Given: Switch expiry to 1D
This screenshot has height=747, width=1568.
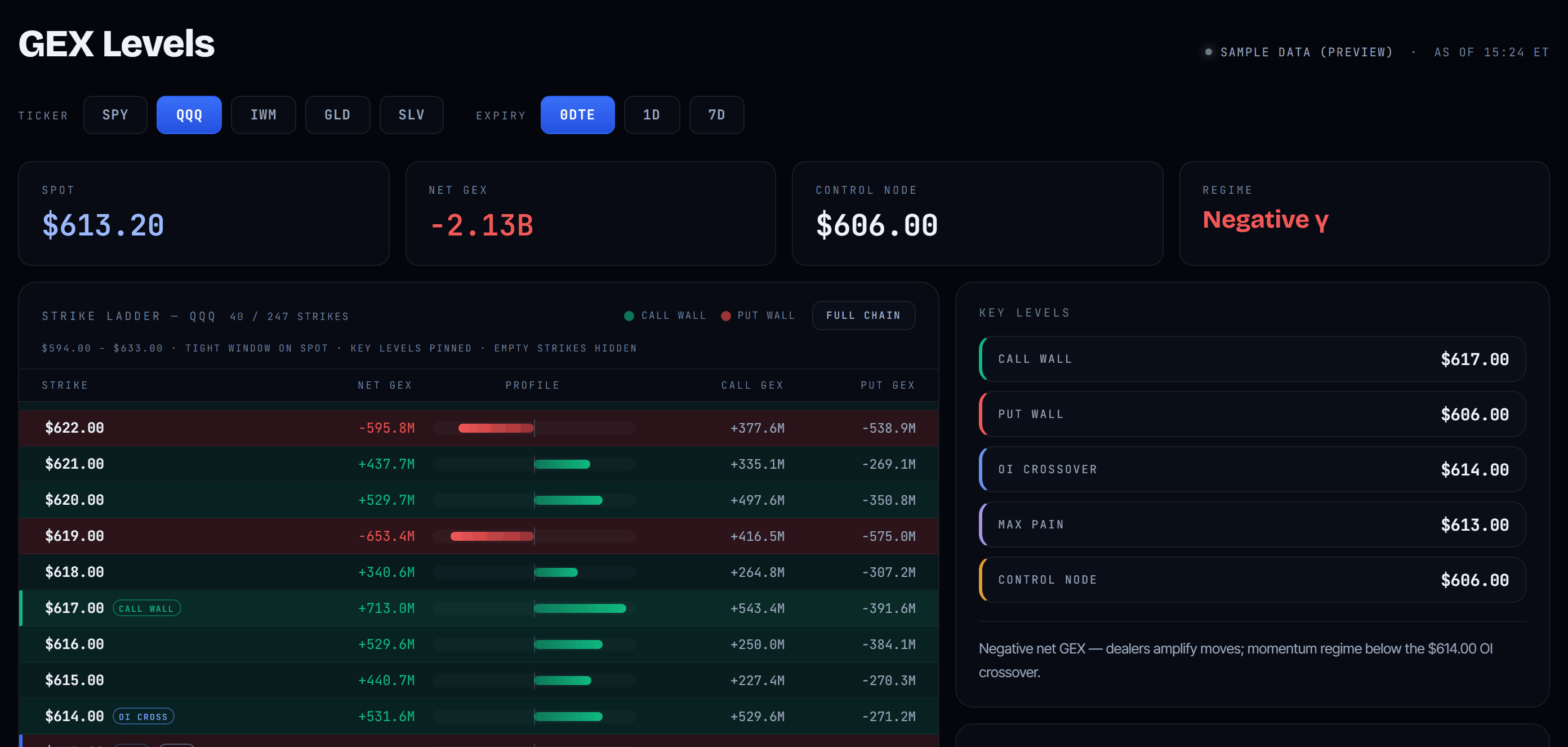Looking at the screenshot, I should [x=651, y=114].
